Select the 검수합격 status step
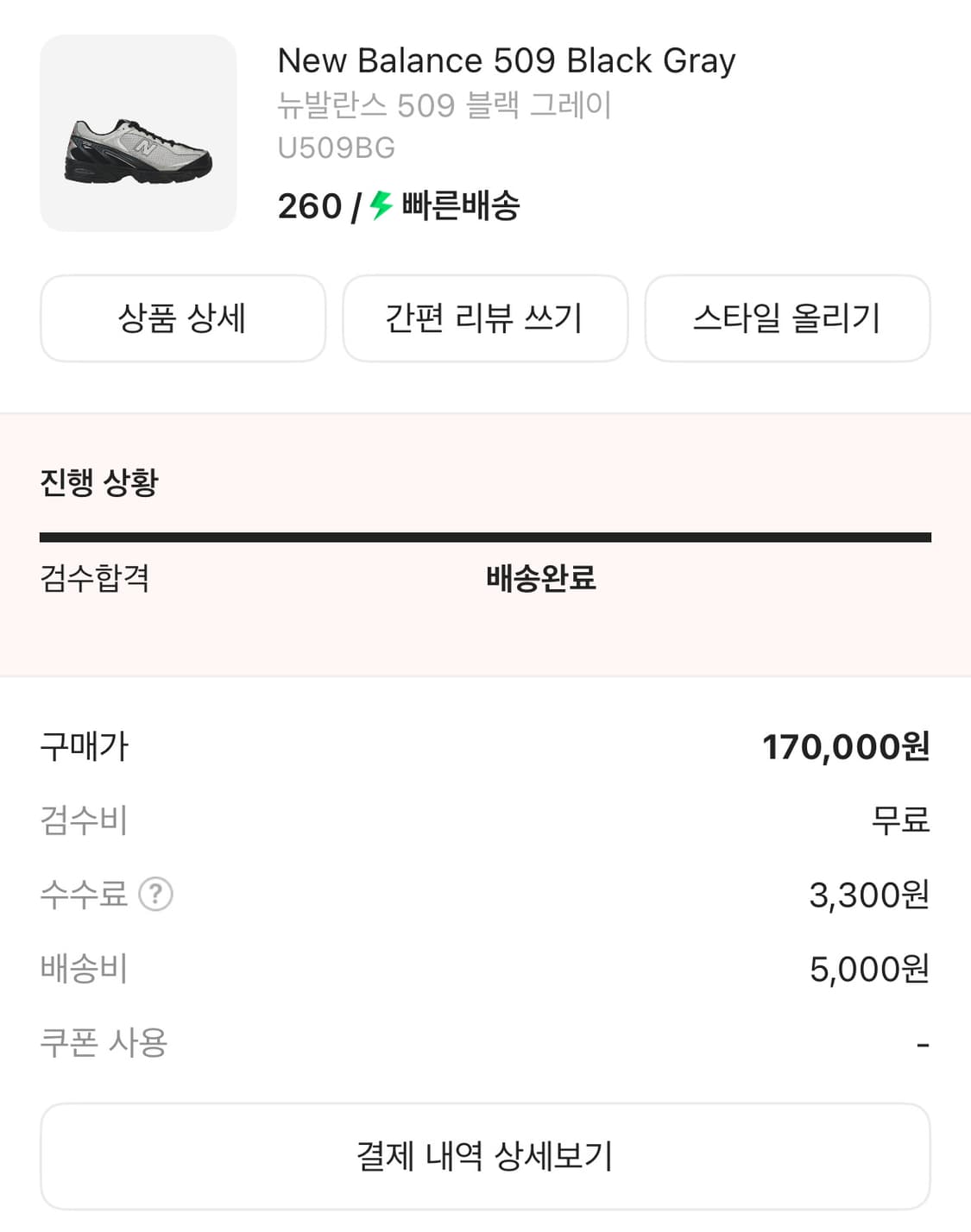 pos(95,578)
